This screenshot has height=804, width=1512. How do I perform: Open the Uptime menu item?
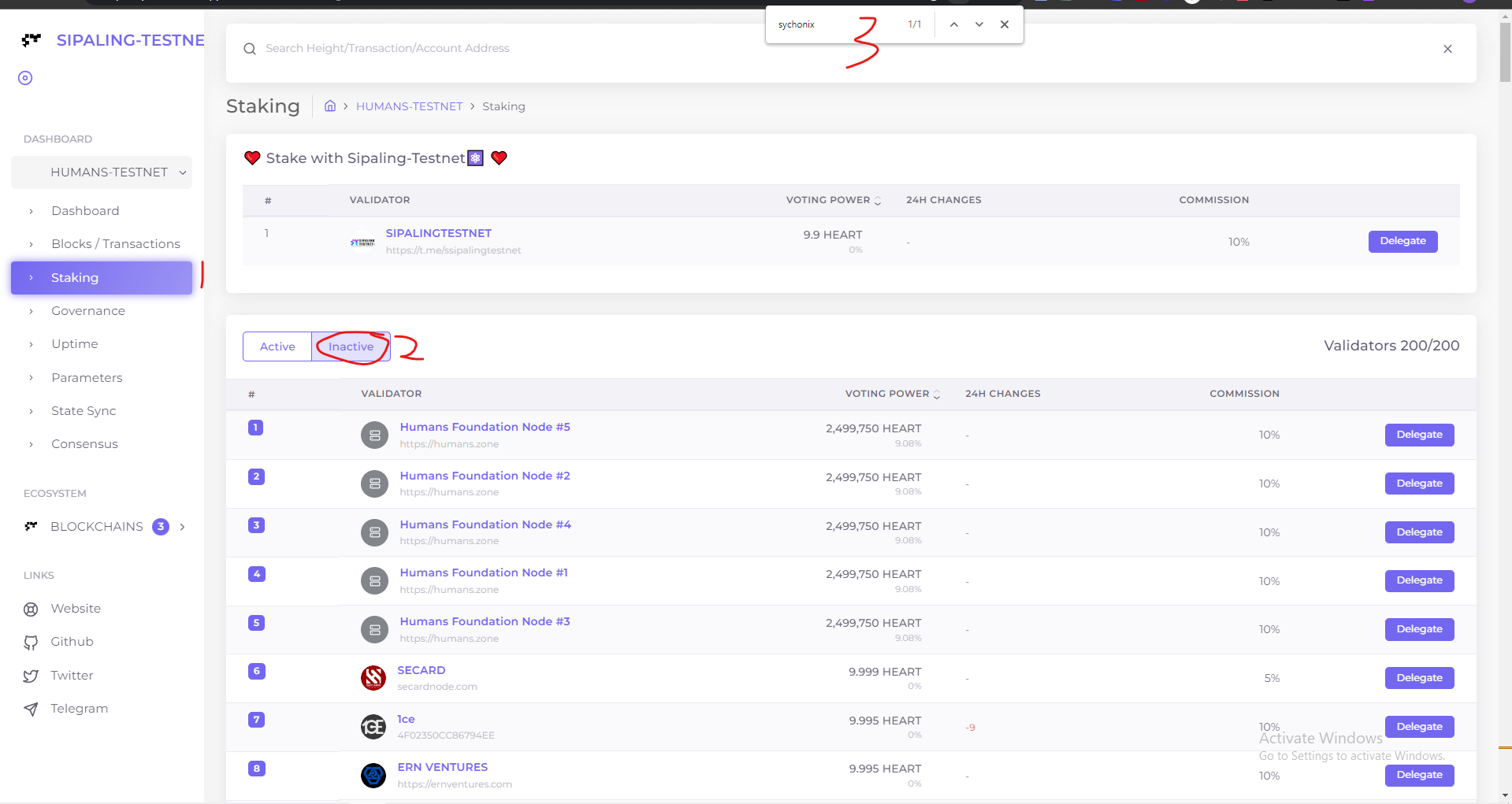pos(75,344)
